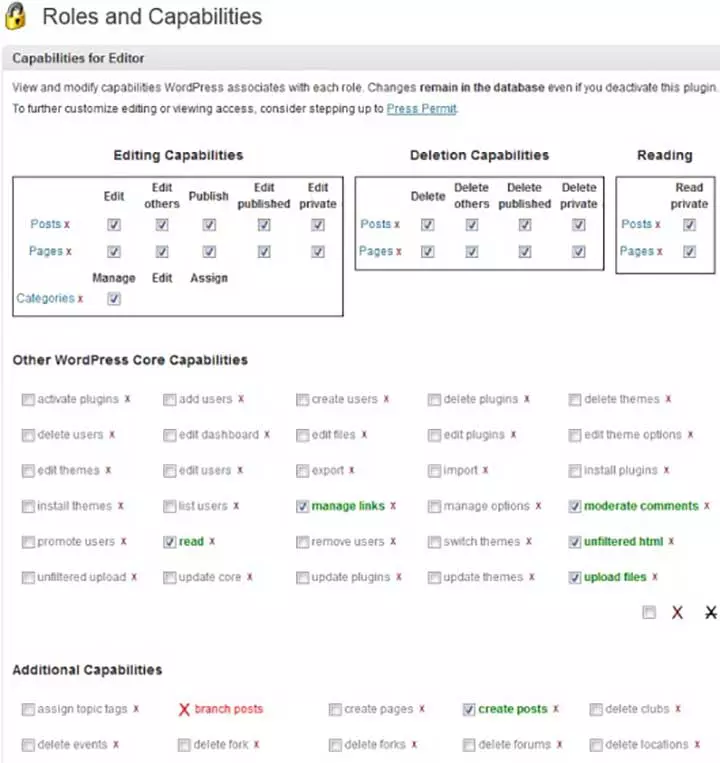Click the red x next to moderate comments
This screenshot has height=763, width=720.
[706, 506]
